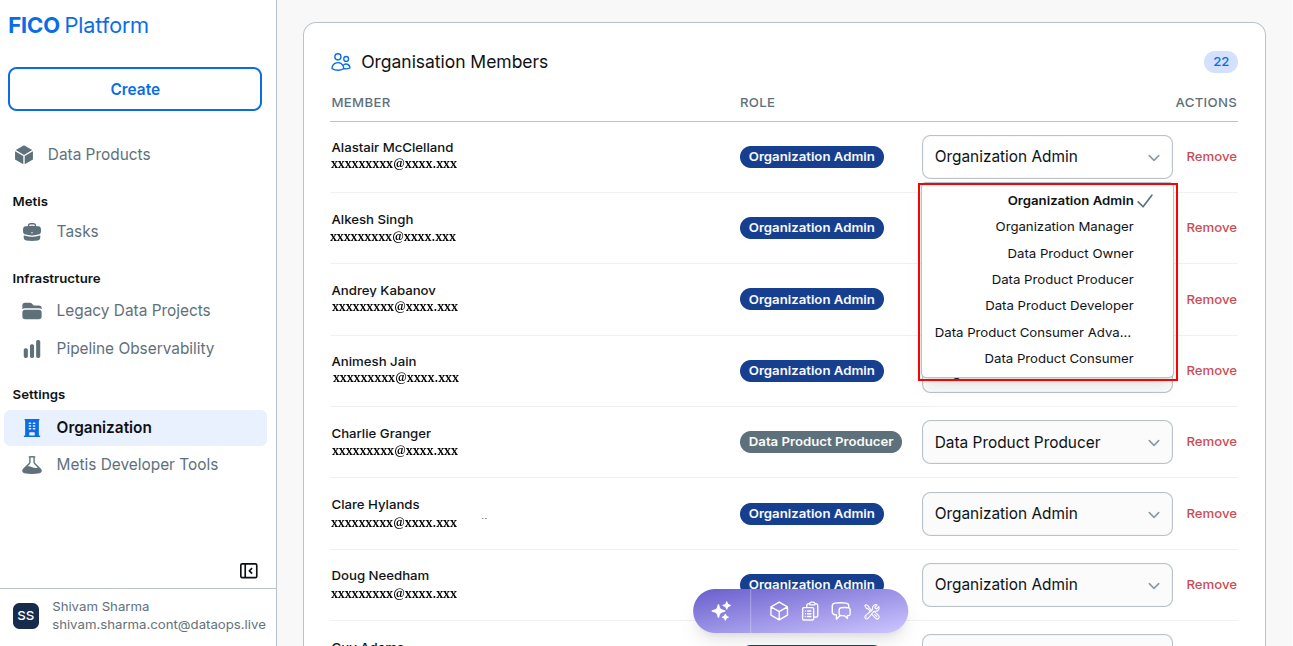
Task: Click the sparkles AI assistant icon
Action: pos(721,611)
